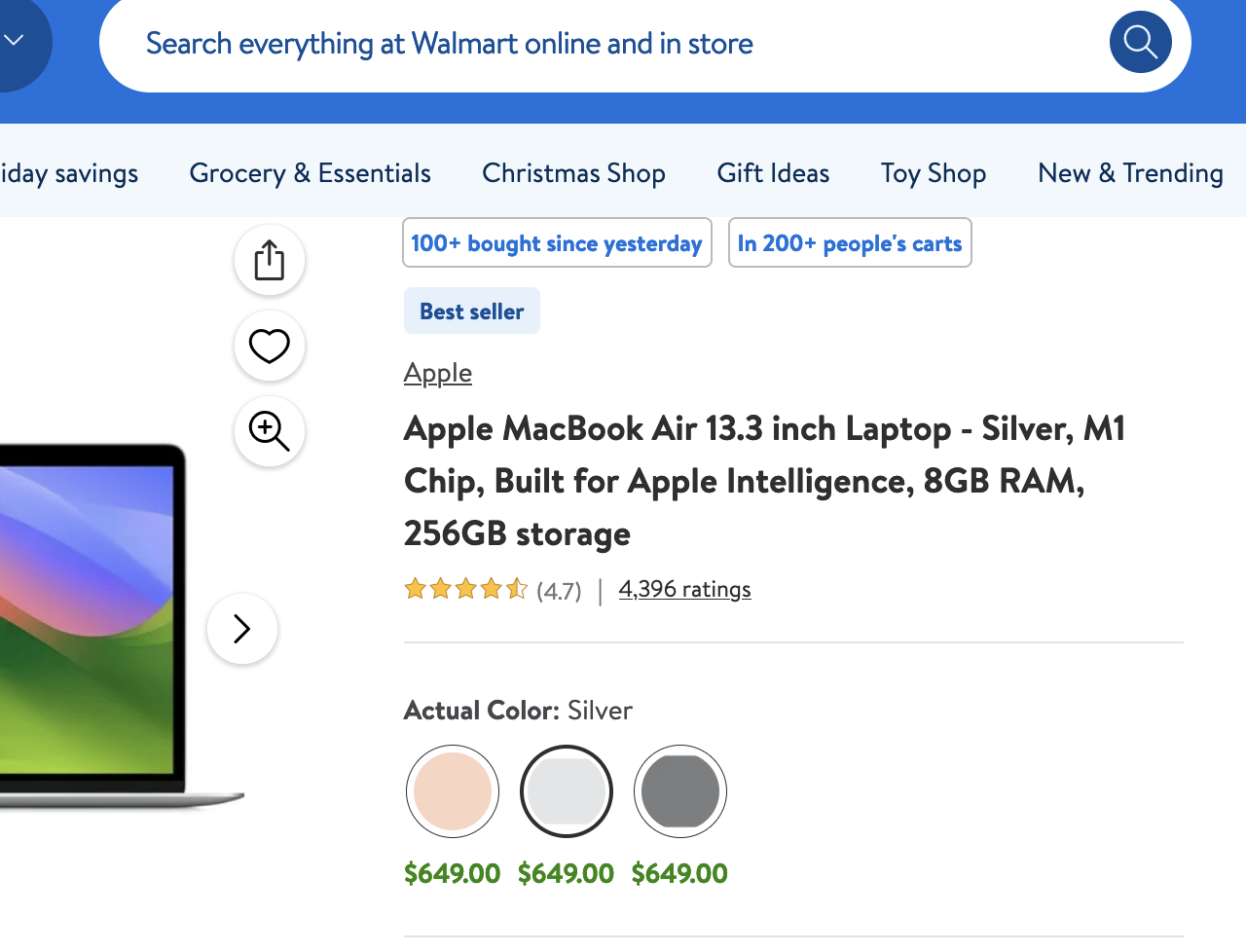Screen dimensions: 1246x952
Task: Click the search magnifying glass icon
Action: tap(1140, 42)
